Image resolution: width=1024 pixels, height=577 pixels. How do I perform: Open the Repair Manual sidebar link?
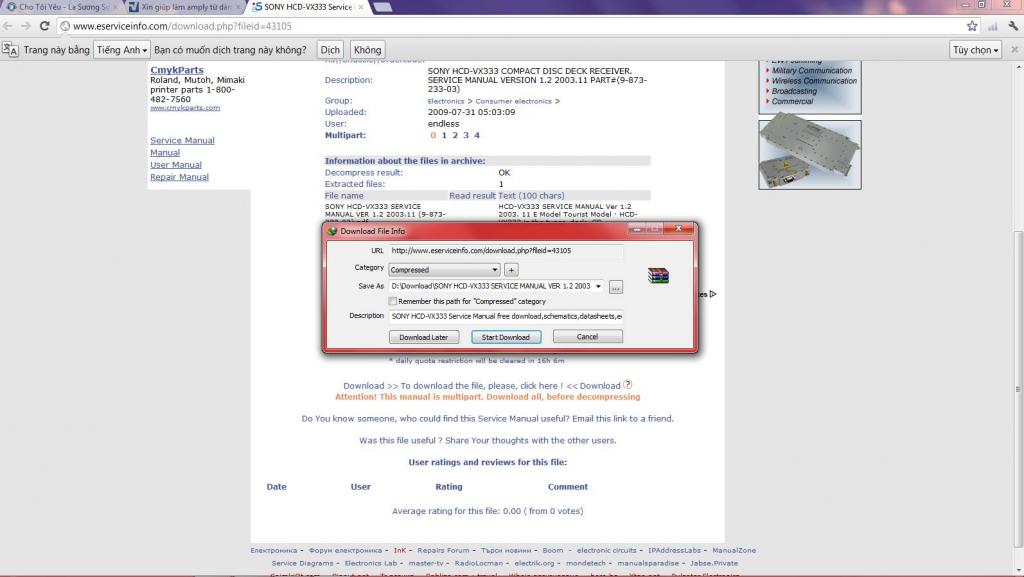[x=180, y=177]
